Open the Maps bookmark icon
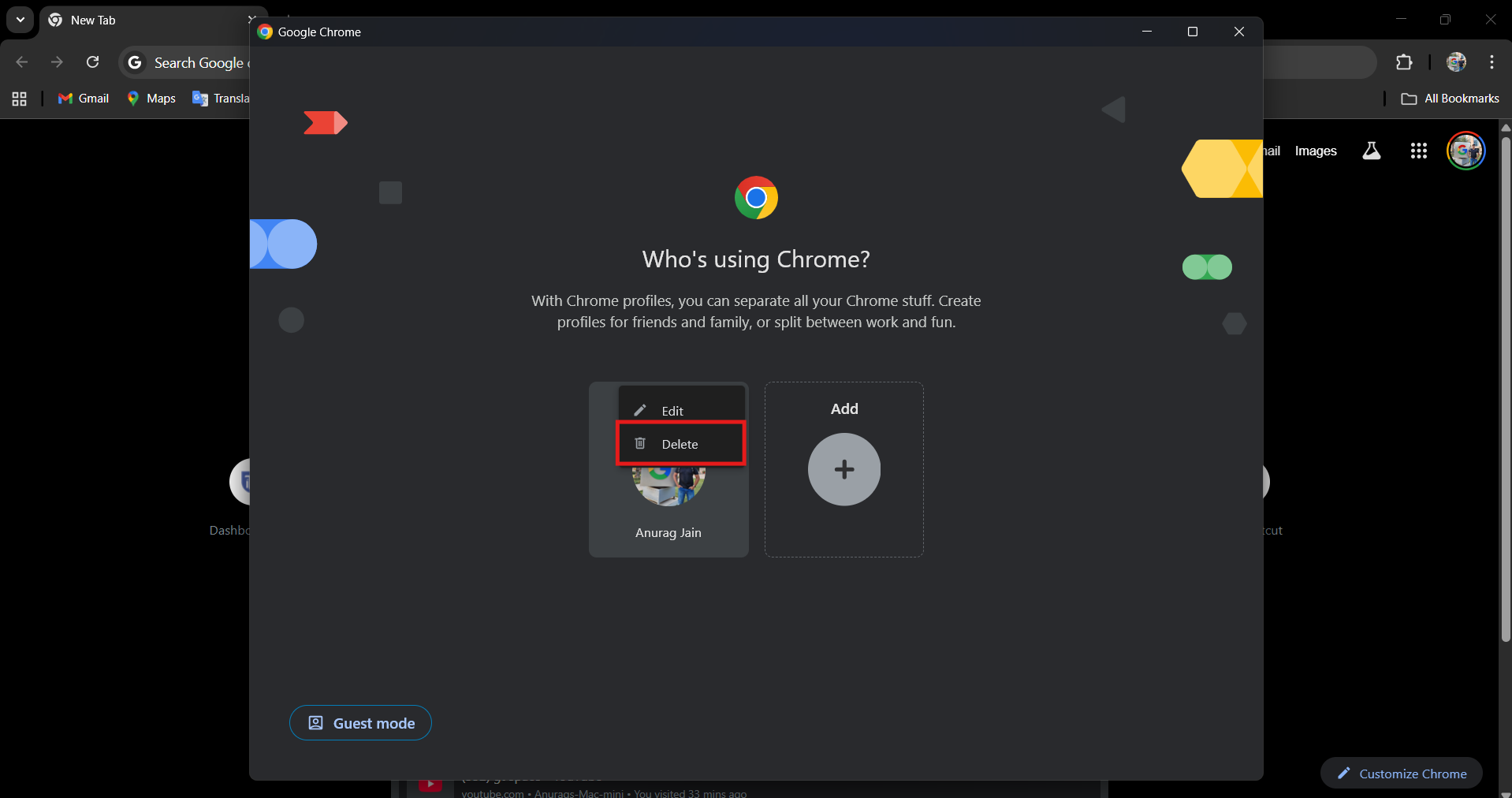Screen dimensions: 1512x798 click(134, 99)
